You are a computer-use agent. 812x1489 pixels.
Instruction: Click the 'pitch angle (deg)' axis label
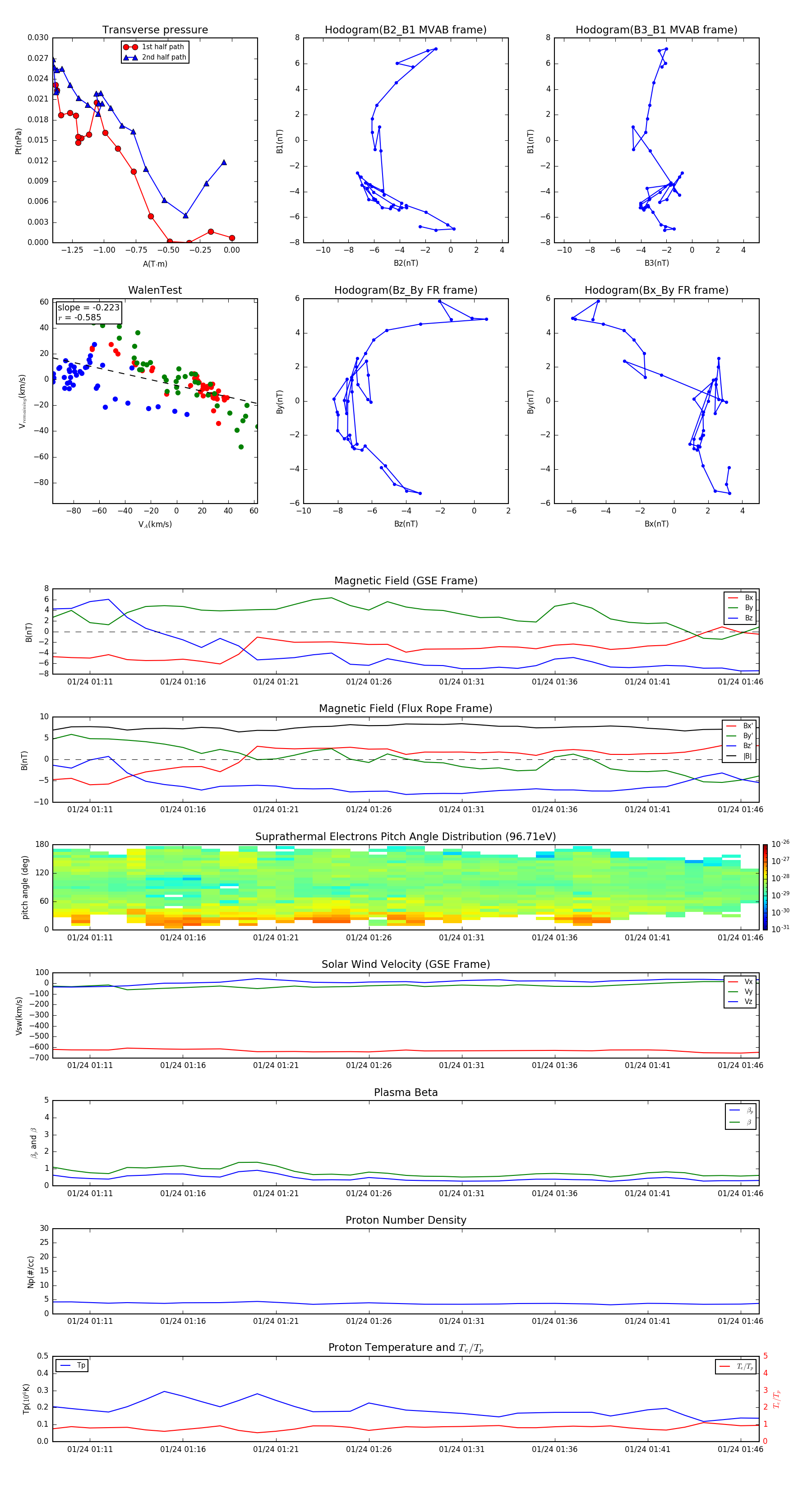25,887
